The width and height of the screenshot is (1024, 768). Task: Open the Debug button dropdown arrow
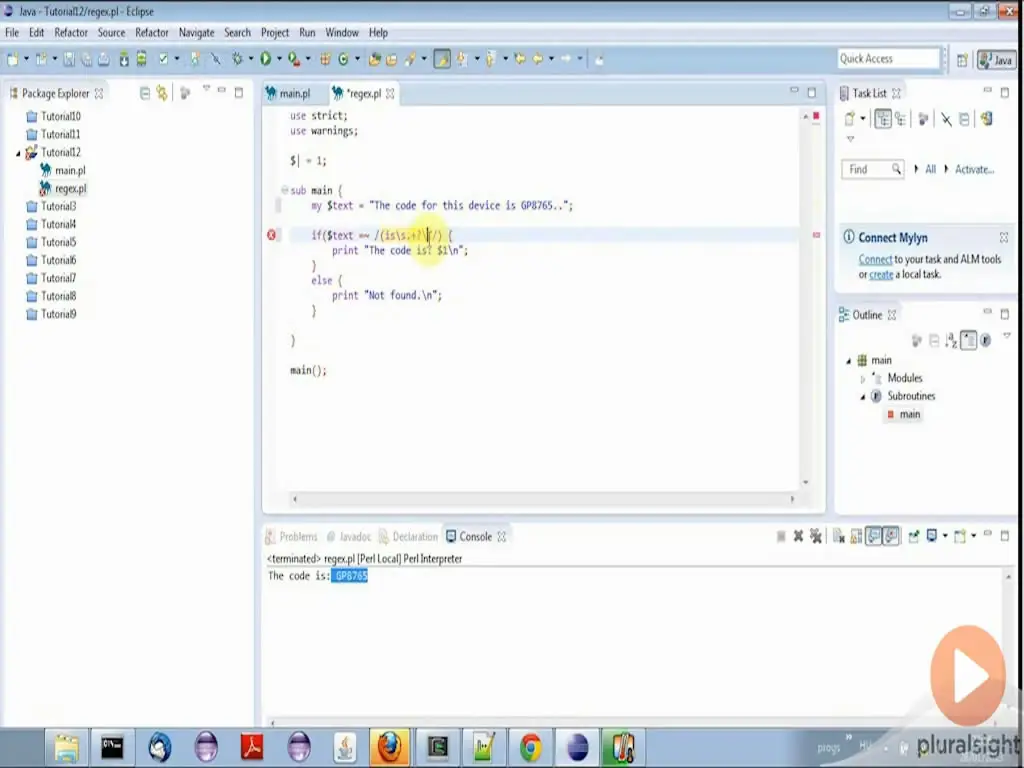click(251, 59)
